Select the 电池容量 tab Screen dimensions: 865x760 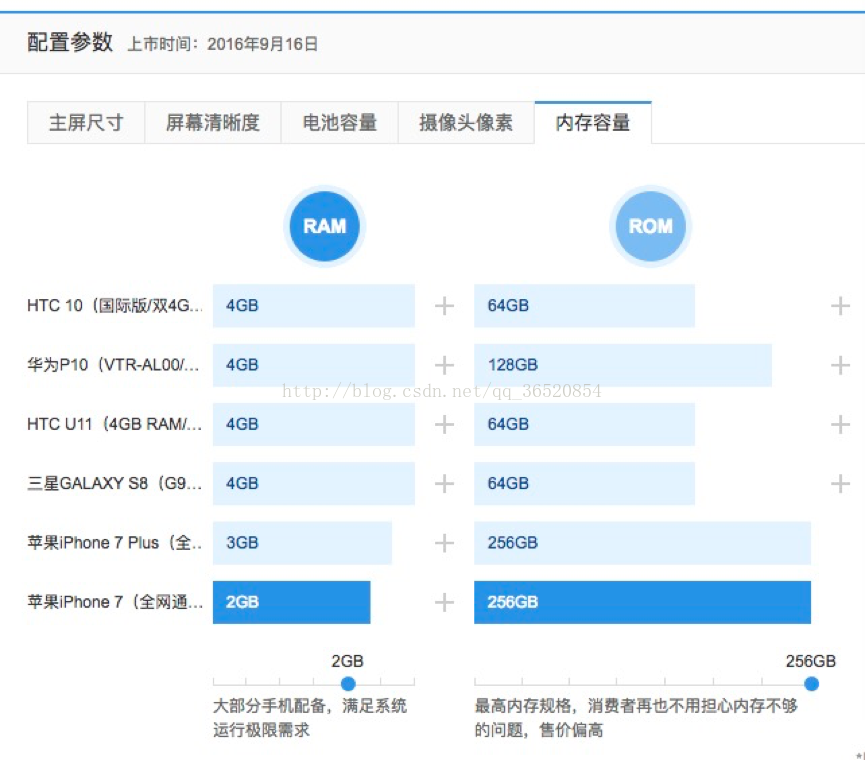pos(339,122)
